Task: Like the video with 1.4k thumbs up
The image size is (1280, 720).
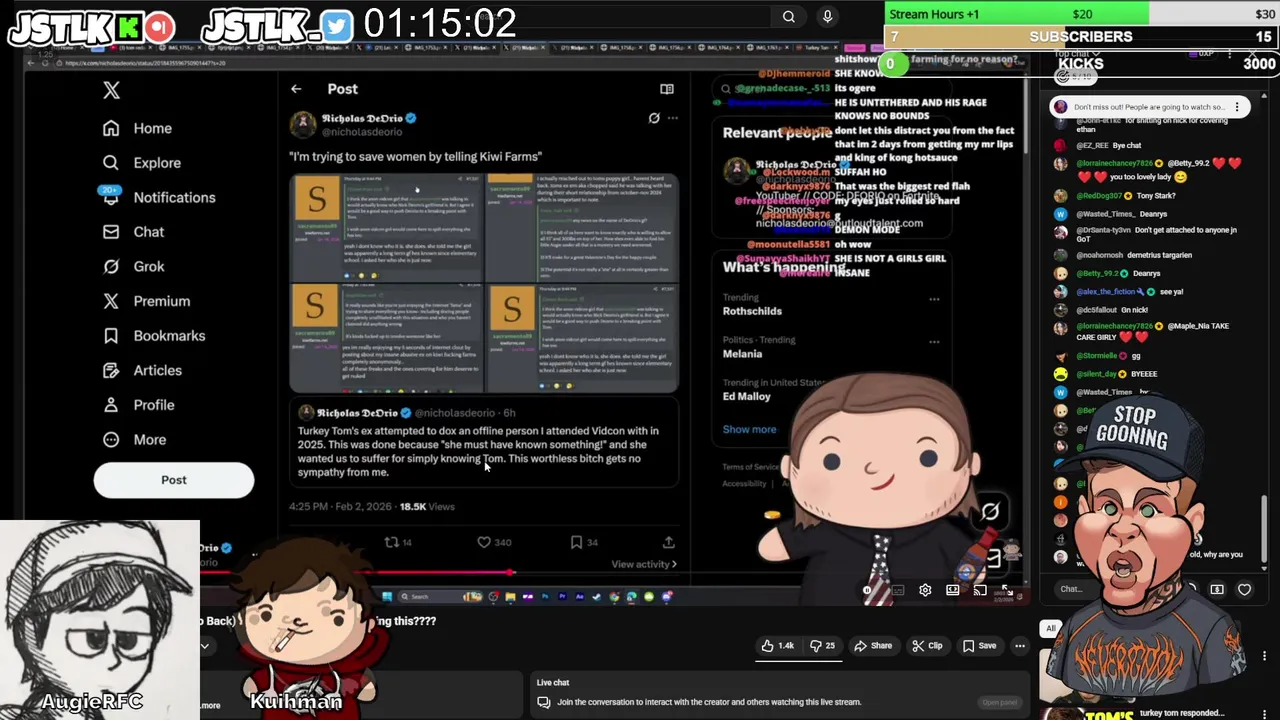Action: click(x=778, y=646)
